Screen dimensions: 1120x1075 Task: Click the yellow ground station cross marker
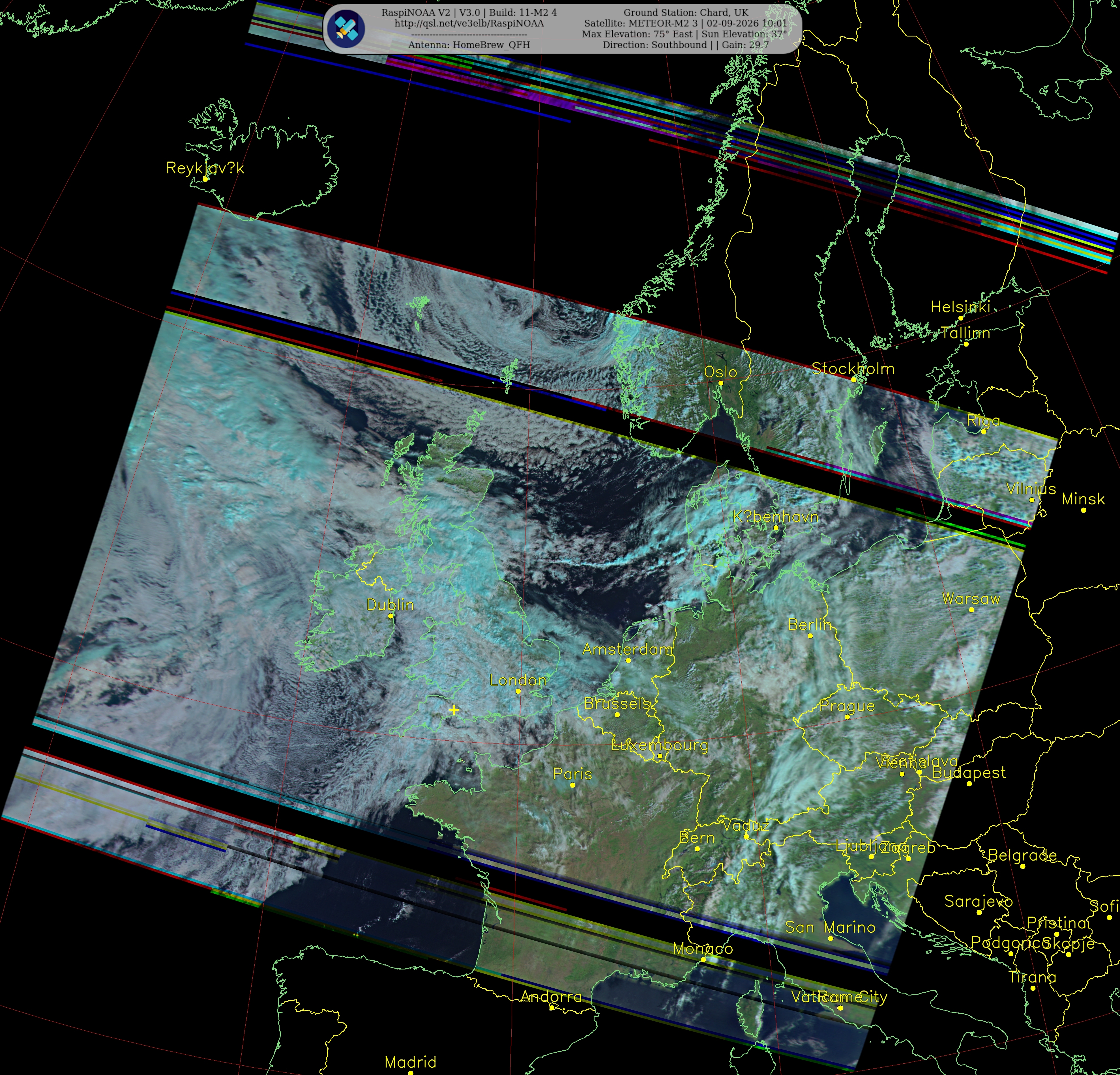454,710
